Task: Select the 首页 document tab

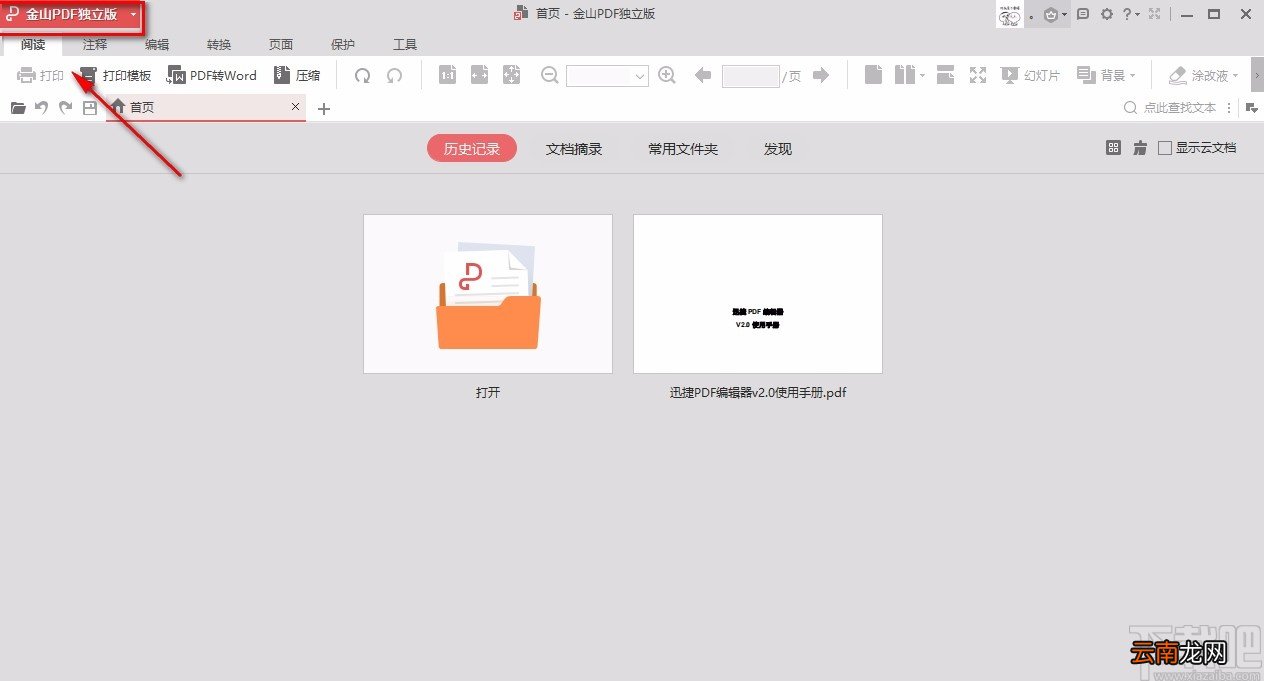Action: [x=206, y=107]
